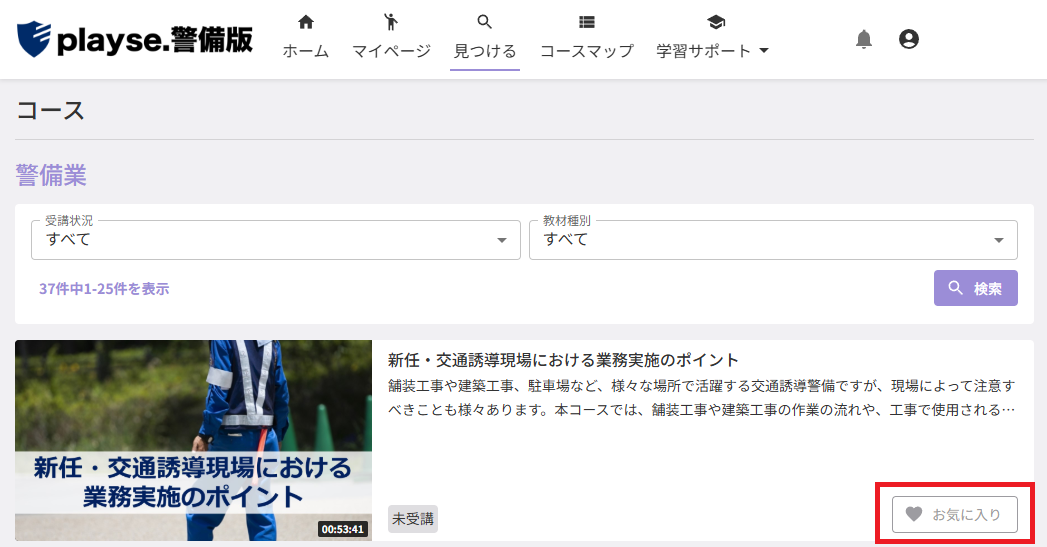The height and width of the screenshot is (547, 1047).
Task: Click the 検索 search button
Action: [976, 288]
